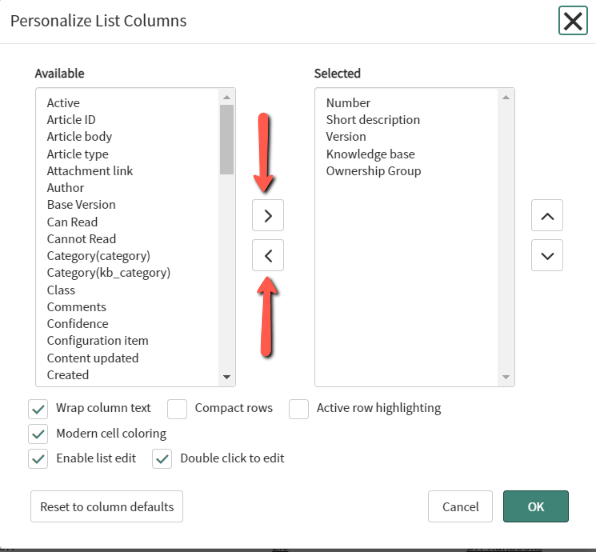This screenshot has width=596, height=552.
Task: Click the OK button
Action: point(536,506)
